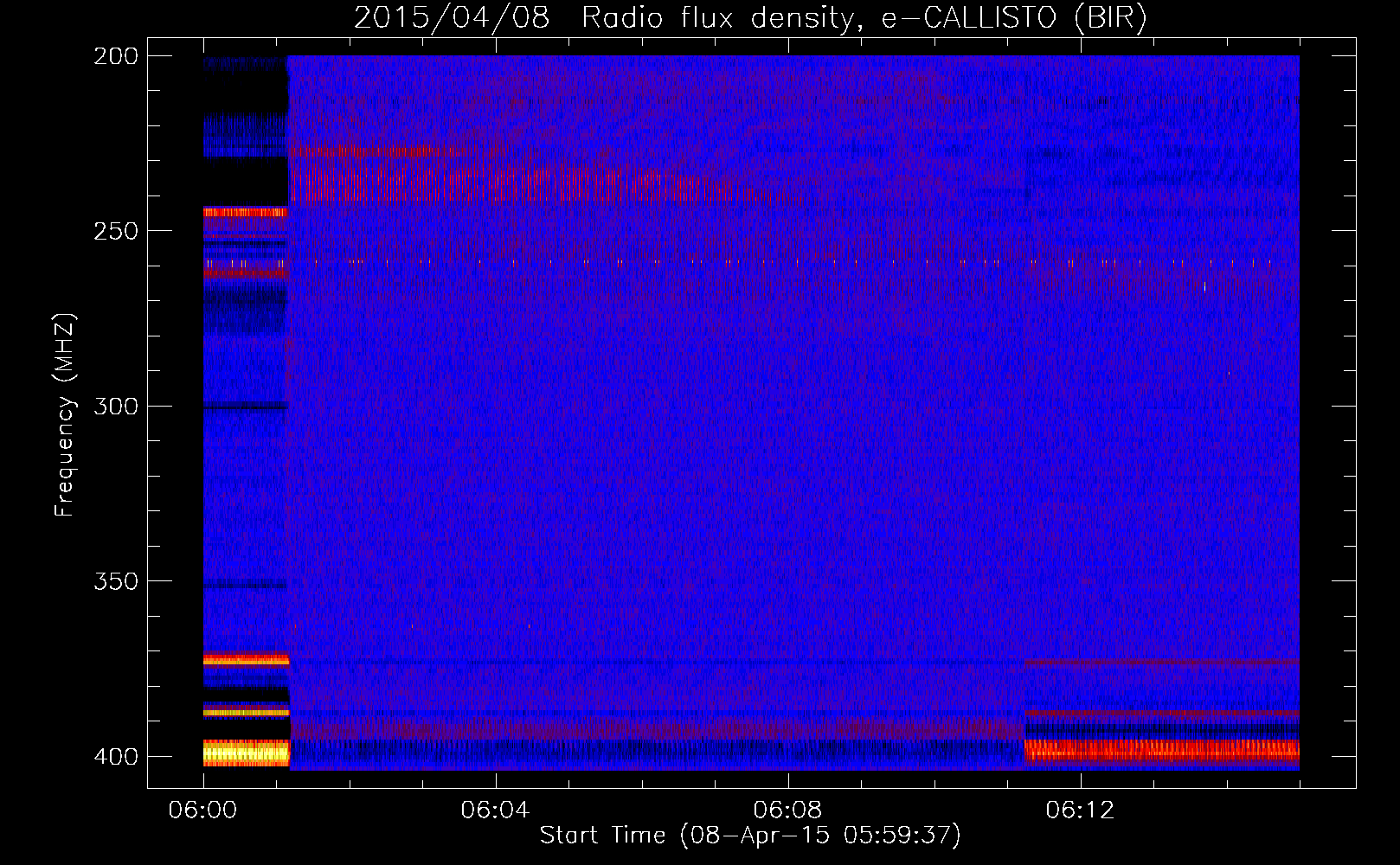This screenshot has height=865, width=1400.
Task: Click the 350 frequency tick label
Action: pyautogui.click(x=116, y=581)
